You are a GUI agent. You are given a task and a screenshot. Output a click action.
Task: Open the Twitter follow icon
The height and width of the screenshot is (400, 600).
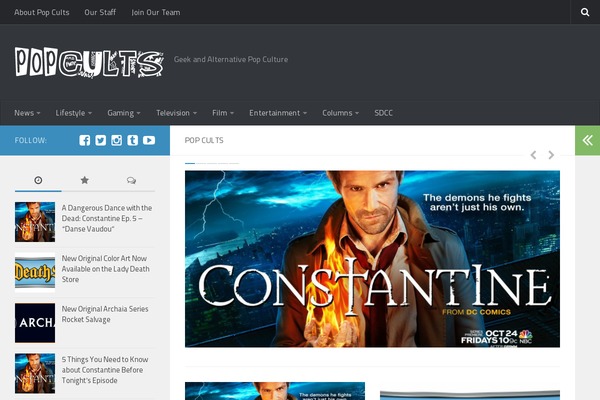click(101, 140)
